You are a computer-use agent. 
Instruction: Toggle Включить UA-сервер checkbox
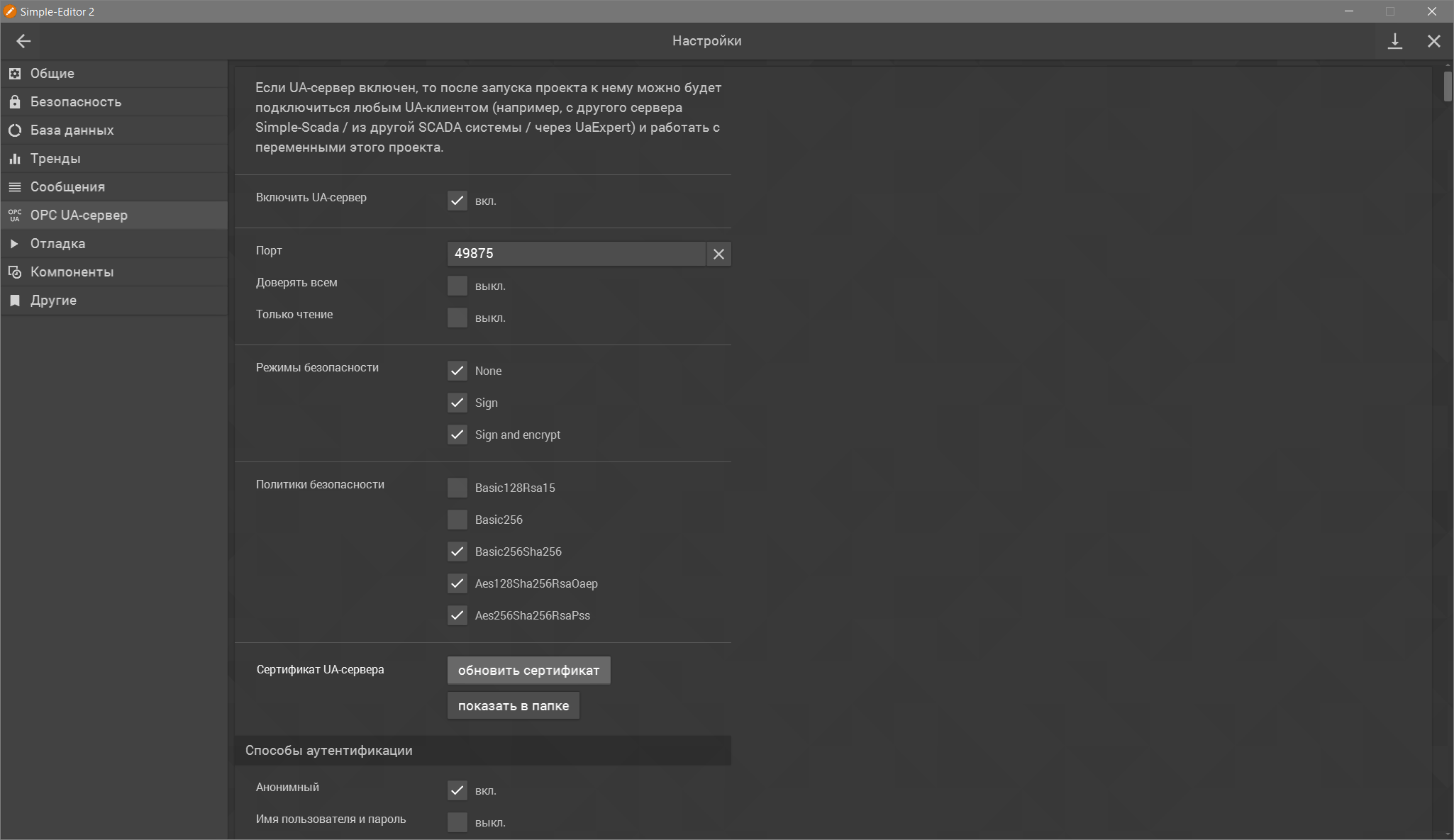tap(457, 201)
